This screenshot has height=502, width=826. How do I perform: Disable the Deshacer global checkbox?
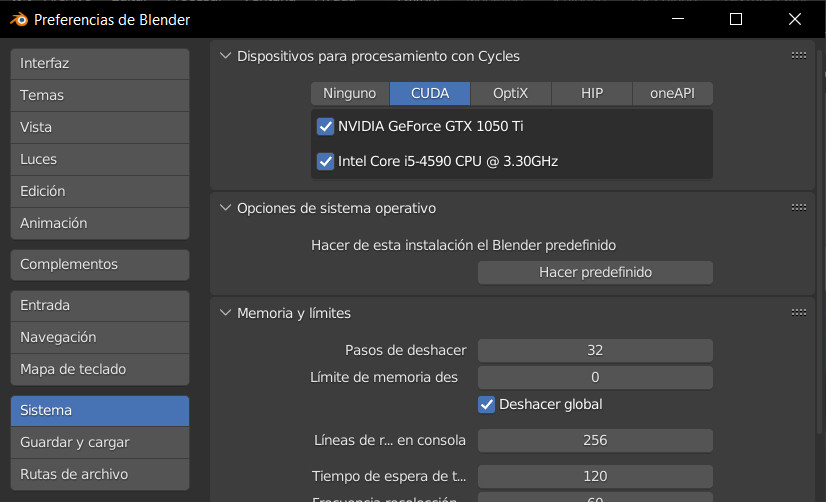tap(486, 405)
